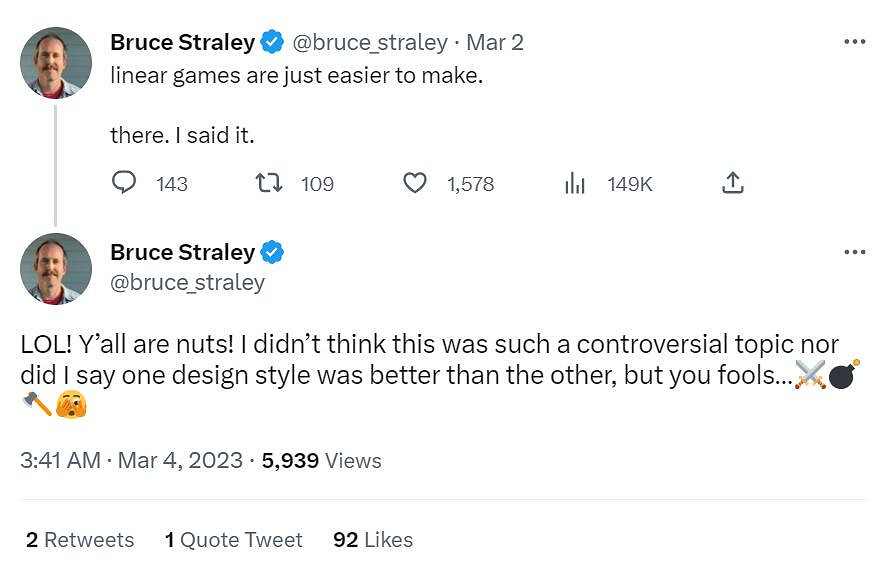Click the @bruce_straley handle below second name
893x577 pixels.
[x=187, y=282]
